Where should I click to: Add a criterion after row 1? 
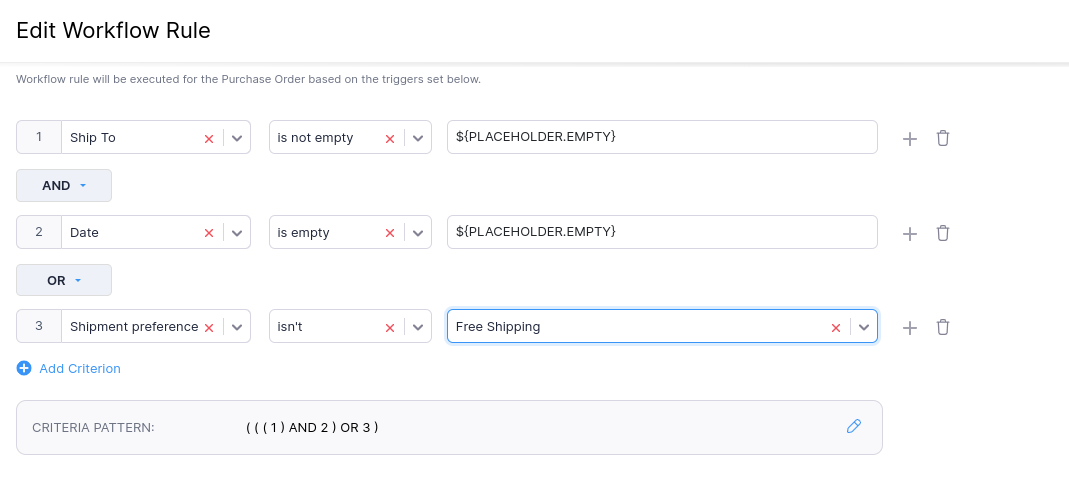tap(910, 138)
